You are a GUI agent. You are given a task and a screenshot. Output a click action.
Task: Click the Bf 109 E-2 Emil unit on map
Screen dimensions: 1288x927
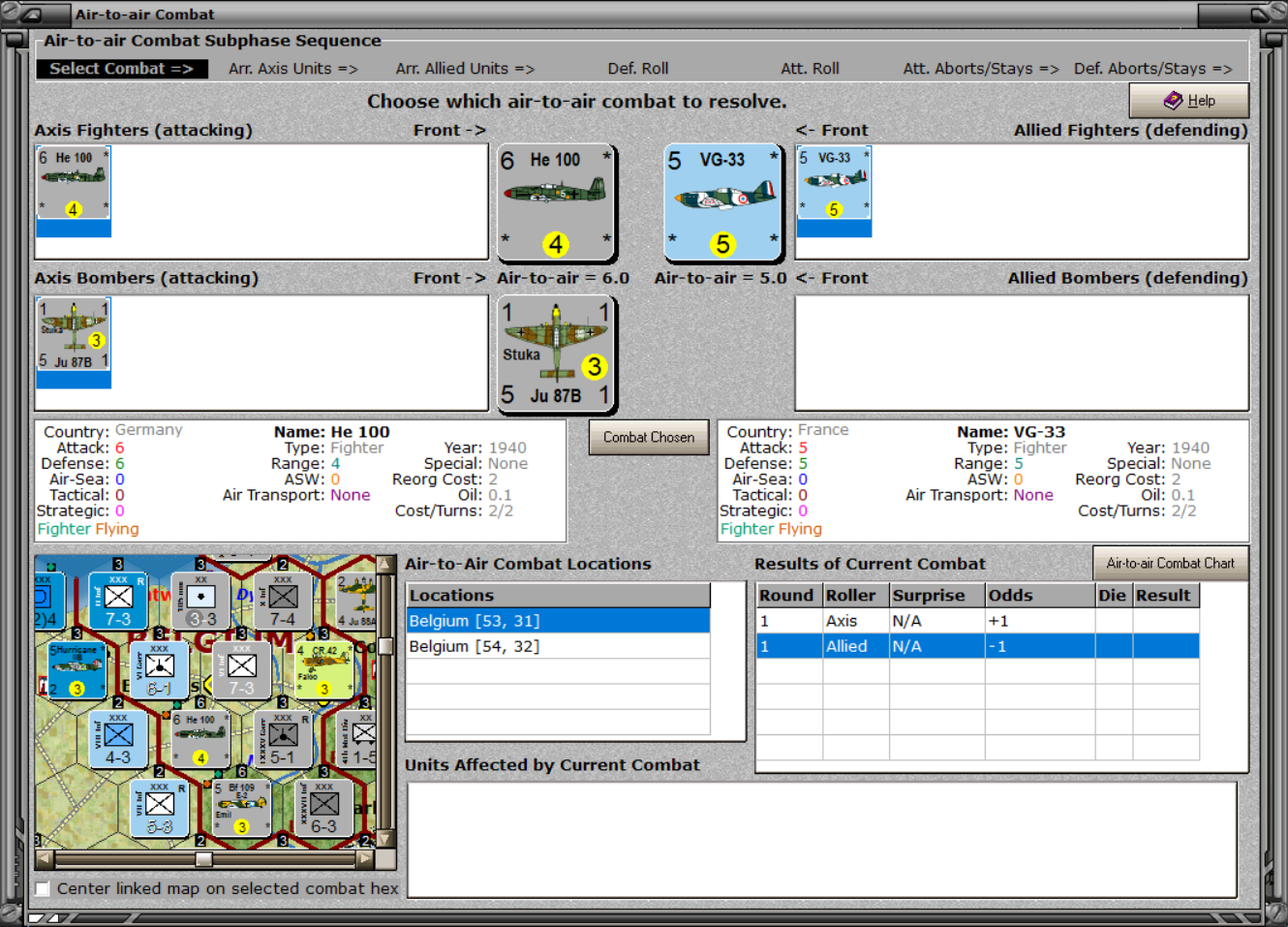[x=242, y=808]
